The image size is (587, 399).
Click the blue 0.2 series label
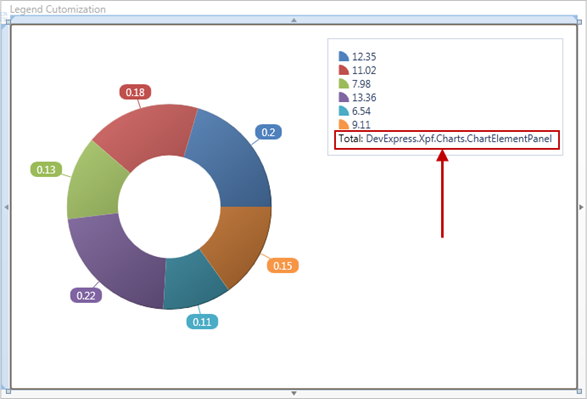pos(268,132)
